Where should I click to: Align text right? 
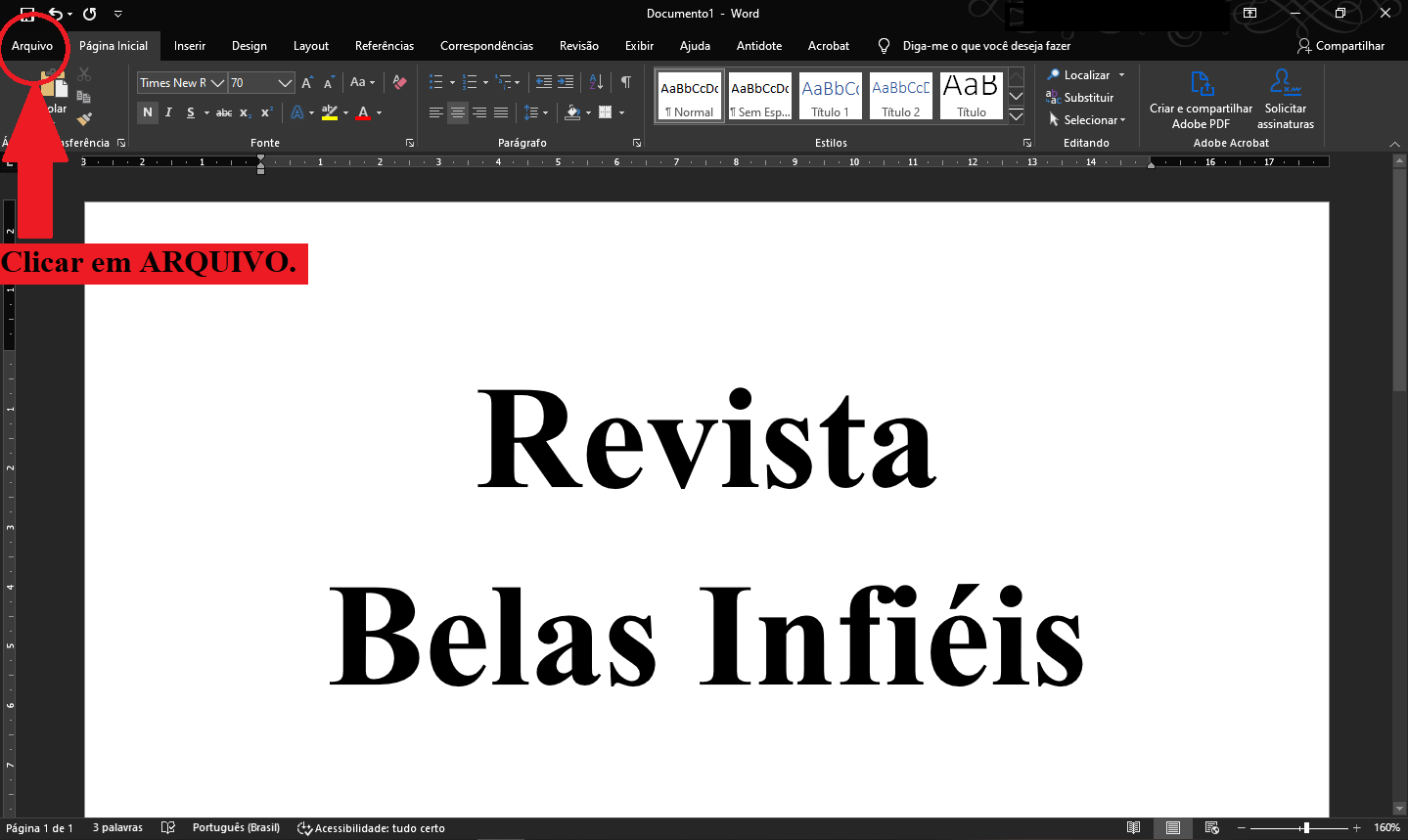click(479, 112)
